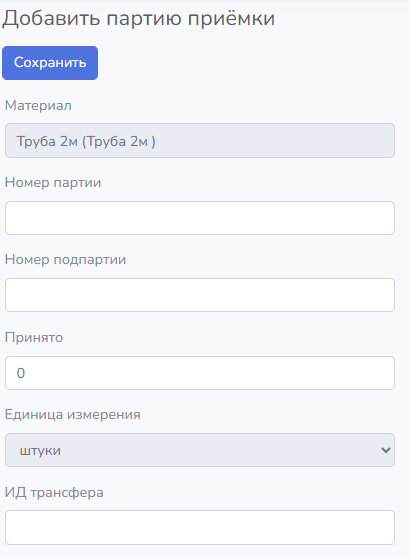
Task: Click the Принято label
Action: pyautogui.click(x=34, y=337)
